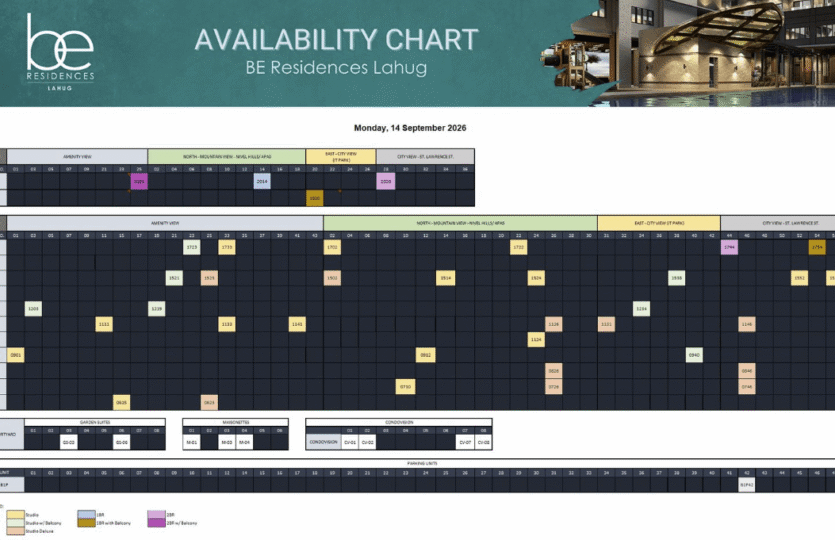Click Condovision unit CV-01

click(x=350, y=442)
